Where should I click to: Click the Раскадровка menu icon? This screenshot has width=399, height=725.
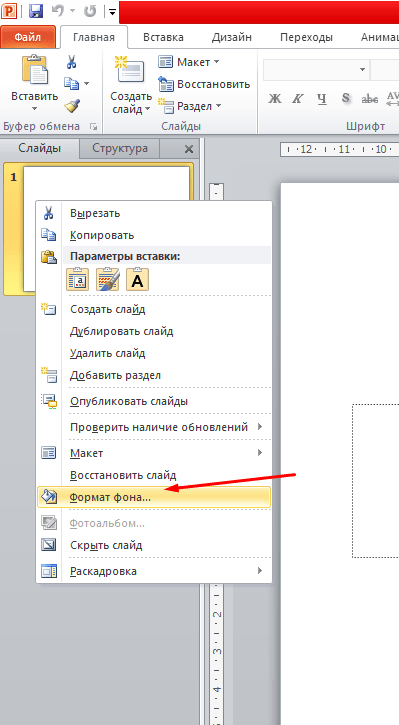point(49,571)
